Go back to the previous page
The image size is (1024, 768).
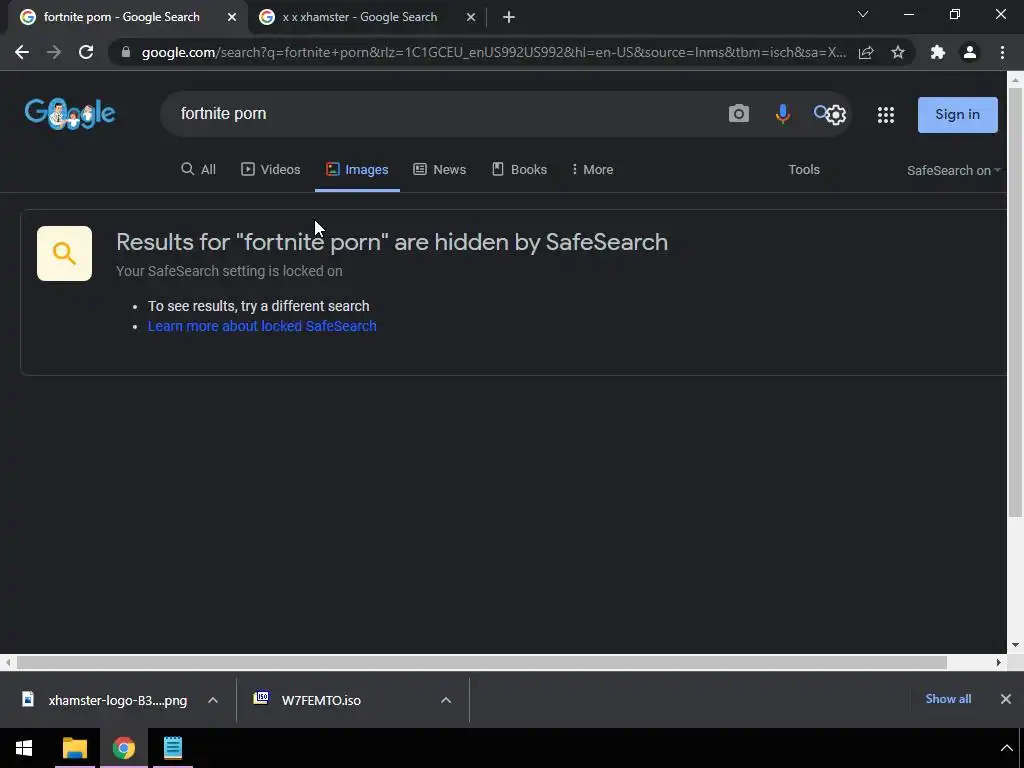(x=22, y=52)
